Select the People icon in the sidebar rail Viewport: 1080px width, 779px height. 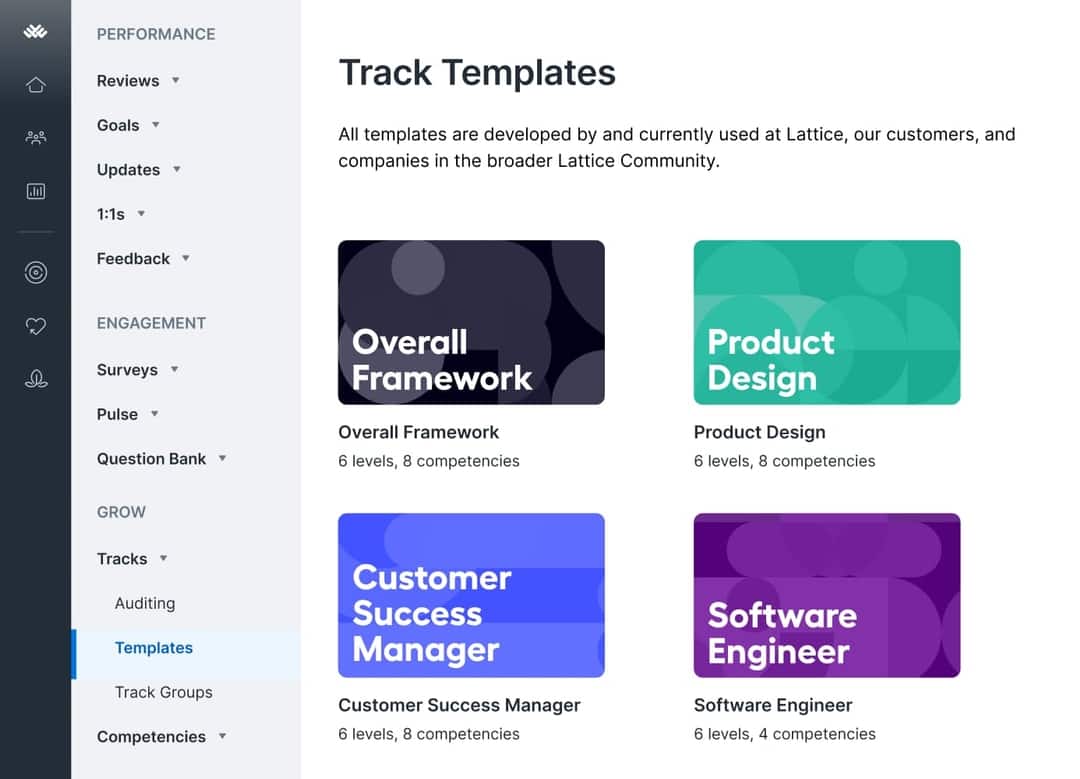35,137
